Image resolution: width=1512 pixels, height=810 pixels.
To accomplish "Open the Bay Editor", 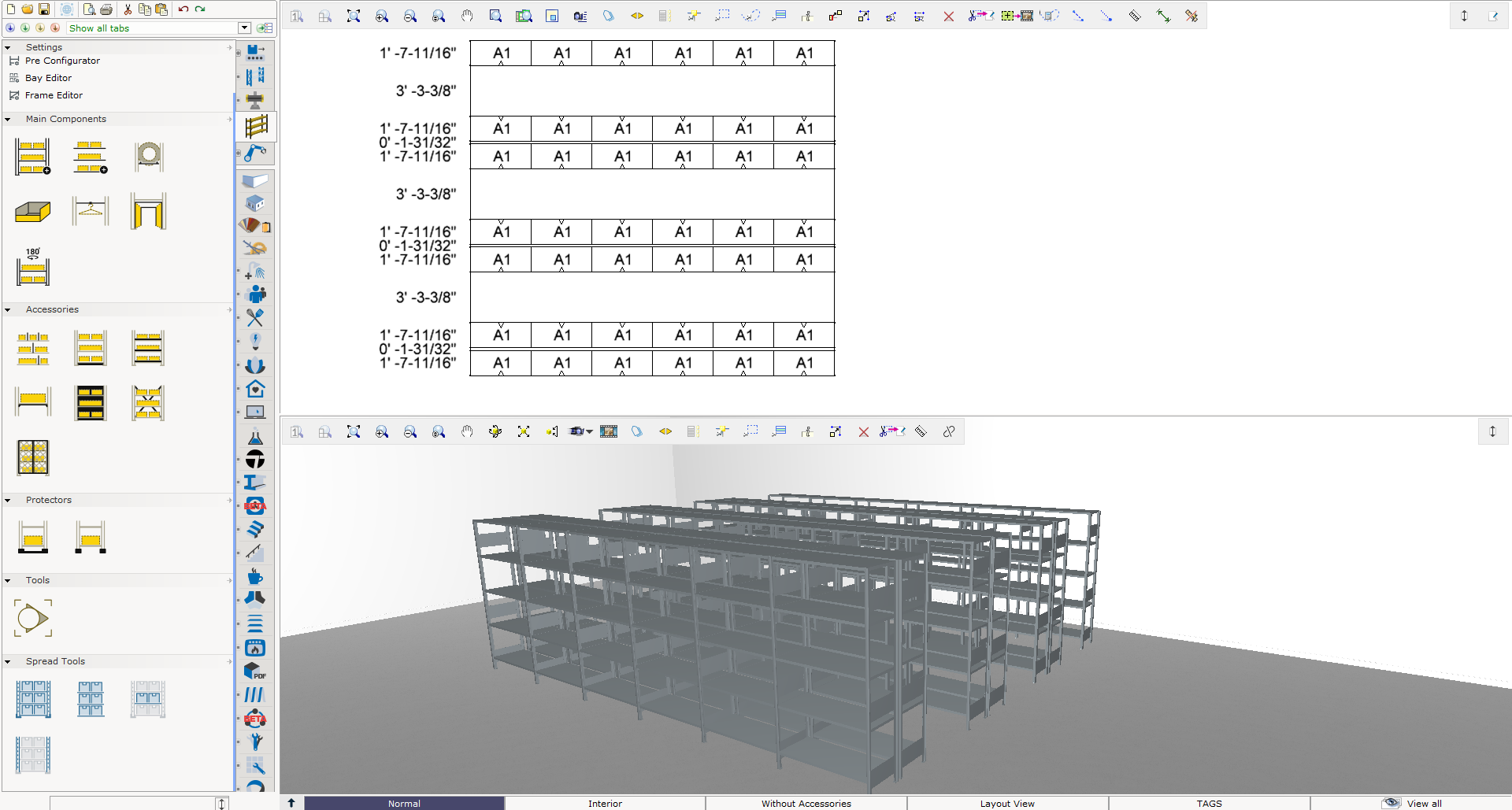I will pyautogui.click(x=49, y=77).
